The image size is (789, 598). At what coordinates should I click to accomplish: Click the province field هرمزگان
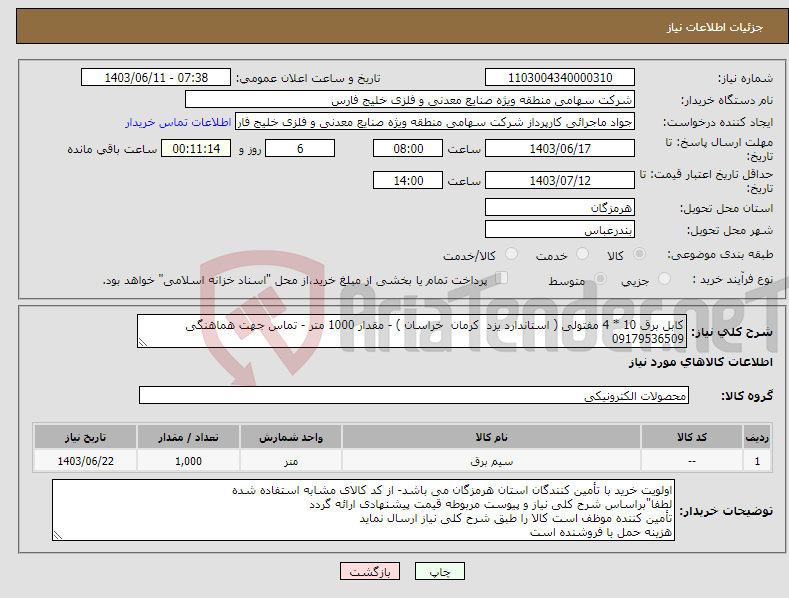(x=560, y=207)
